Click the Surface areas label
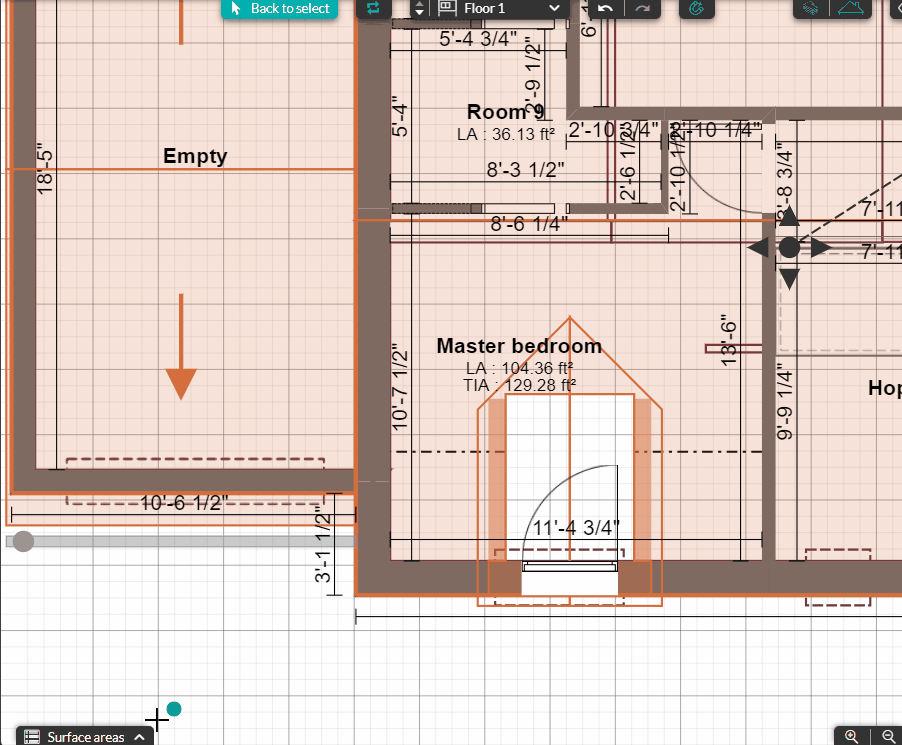902x745 pixels. click(x=86, y=737)
